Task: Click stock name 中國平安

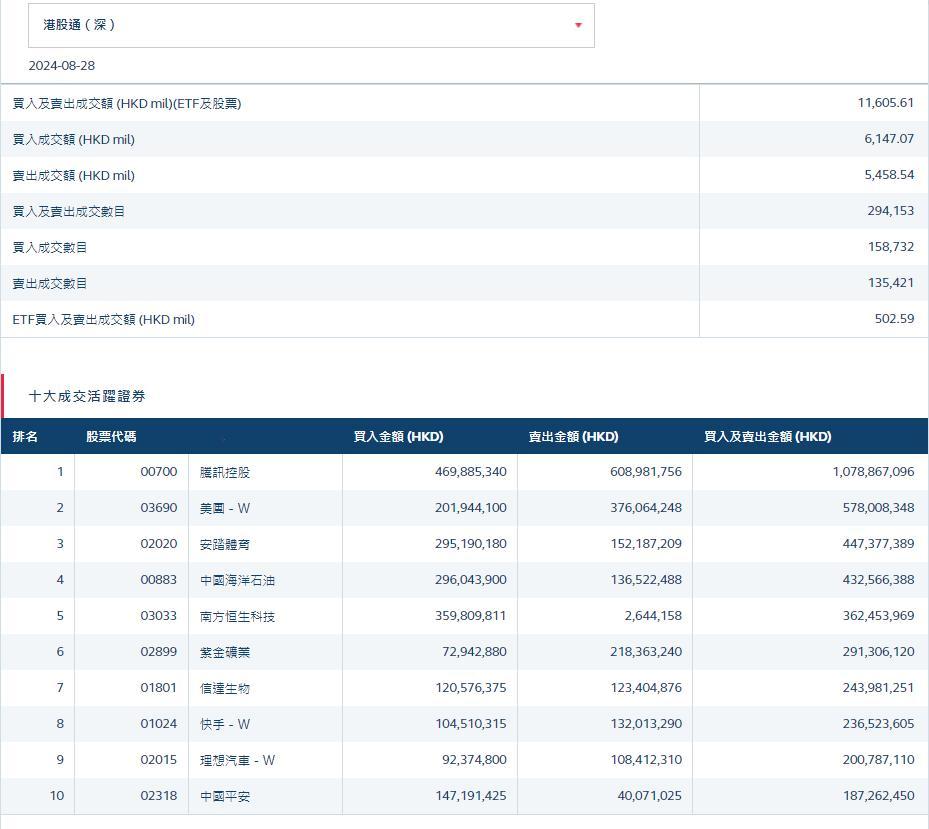Action: pyautogui.click(x=225, y=796)
